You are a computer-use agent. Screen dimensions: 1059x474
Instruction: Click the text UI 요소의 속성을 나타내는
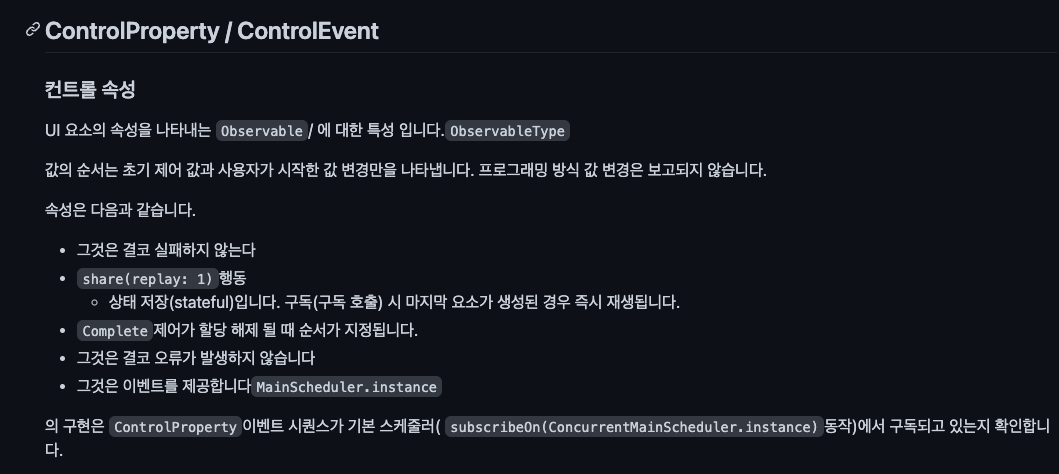[x=128, y=131]
